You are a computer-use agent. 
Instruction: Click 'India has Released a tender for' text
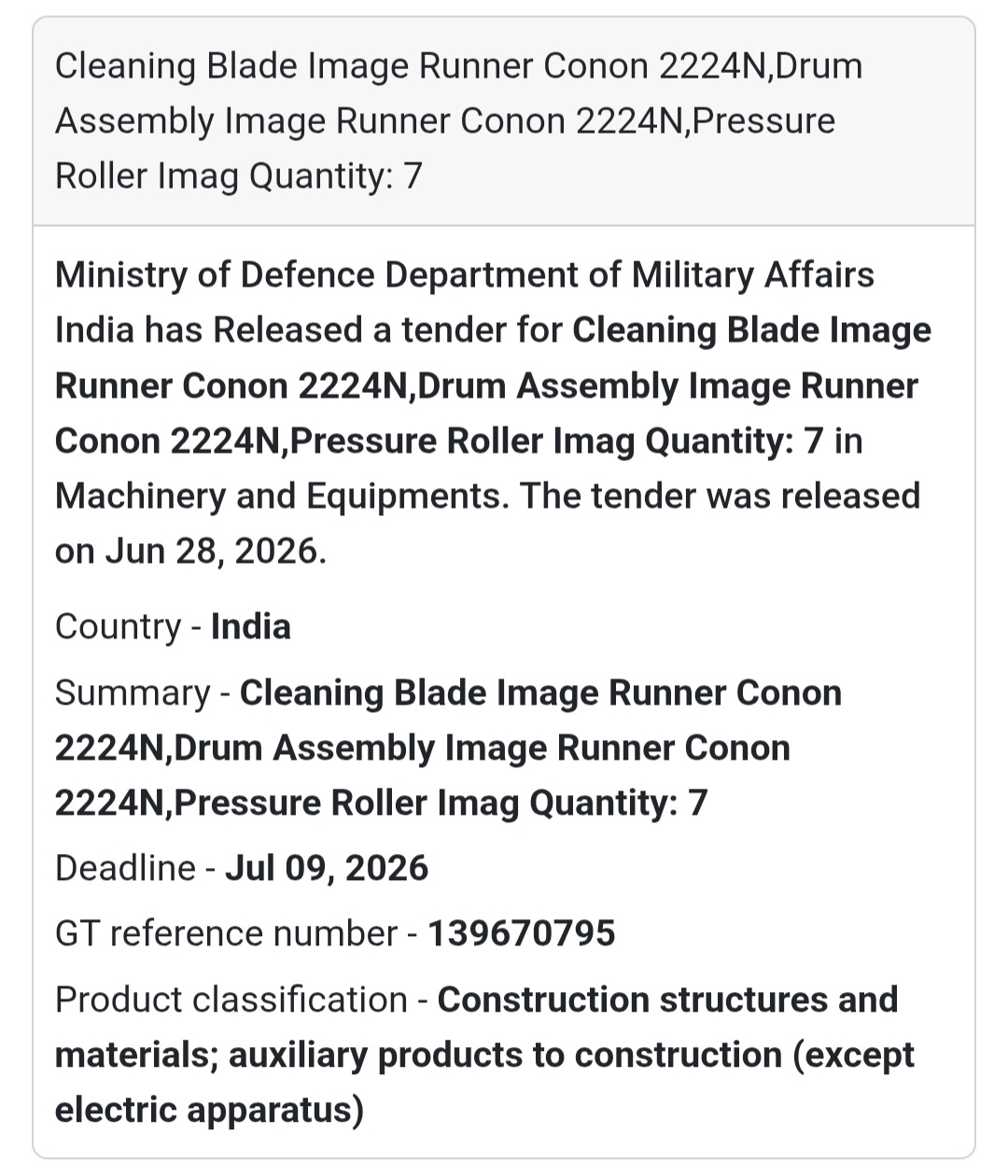[309, 330]
